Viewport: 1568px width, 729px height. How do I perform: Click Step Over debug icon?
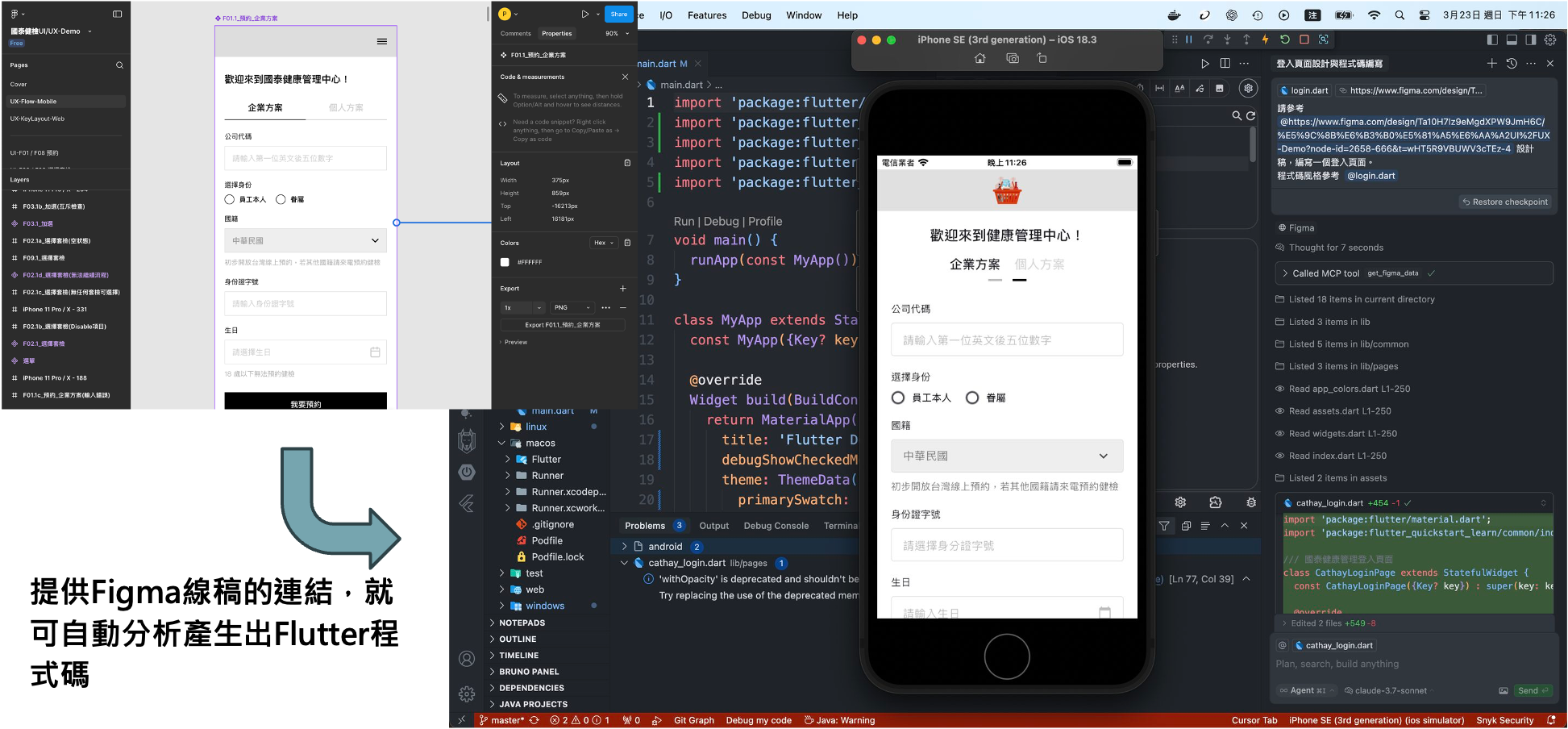click(1208, 39)
